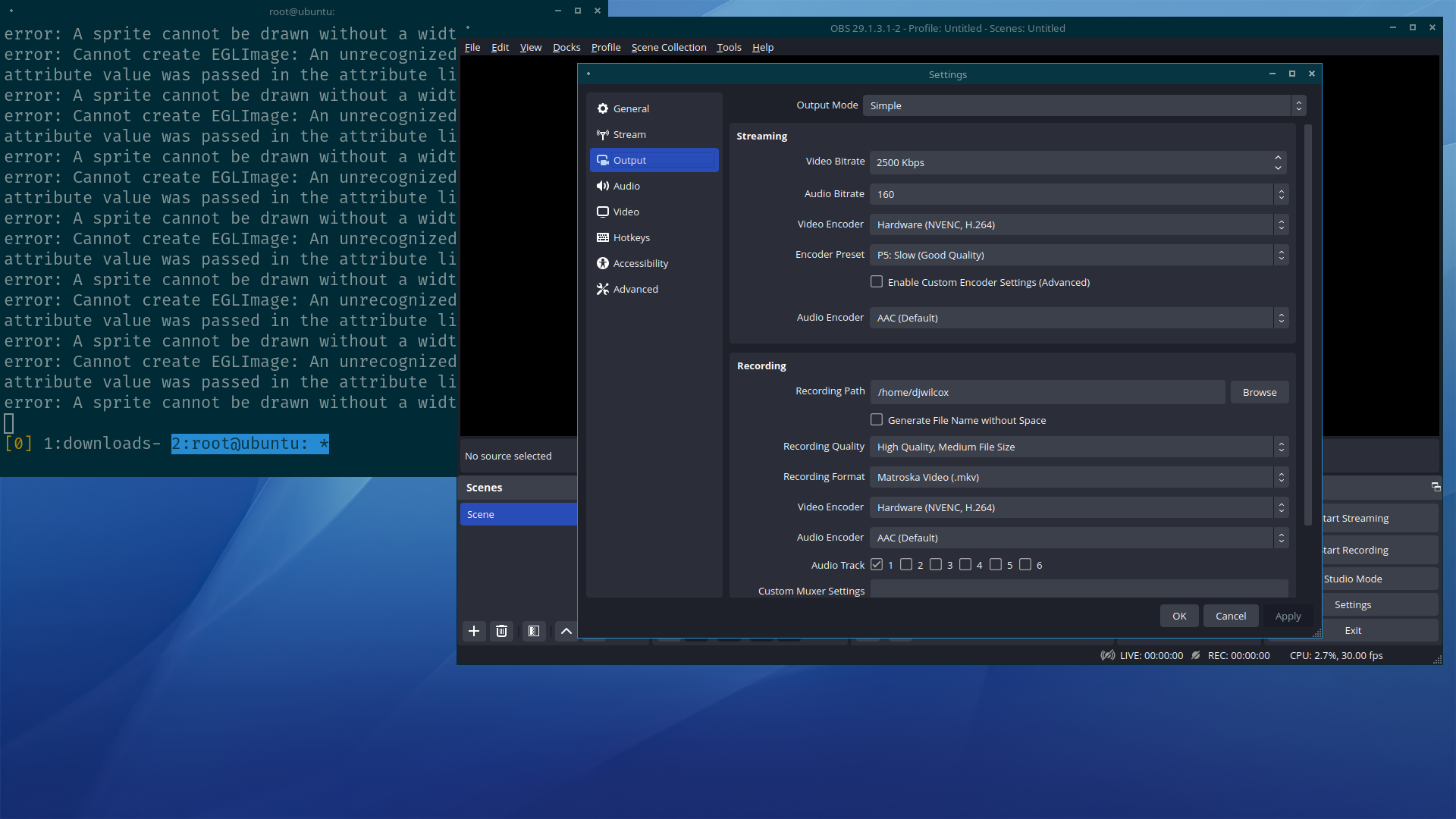Viewport: 1456px width, 819px height.
Task: Click OK in Settings dialog
Action: (x=1179, y=616)
